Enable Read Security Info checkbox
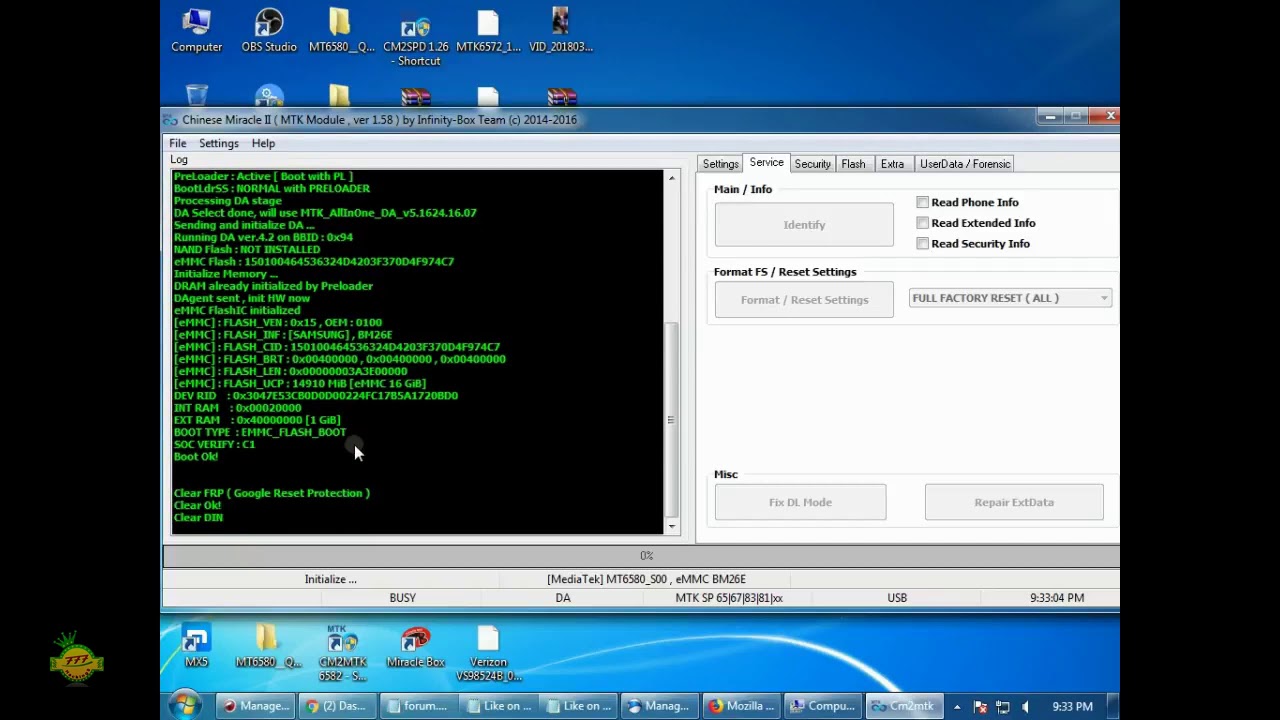Viewport: 1280px width, 720px height. (922, 243)
